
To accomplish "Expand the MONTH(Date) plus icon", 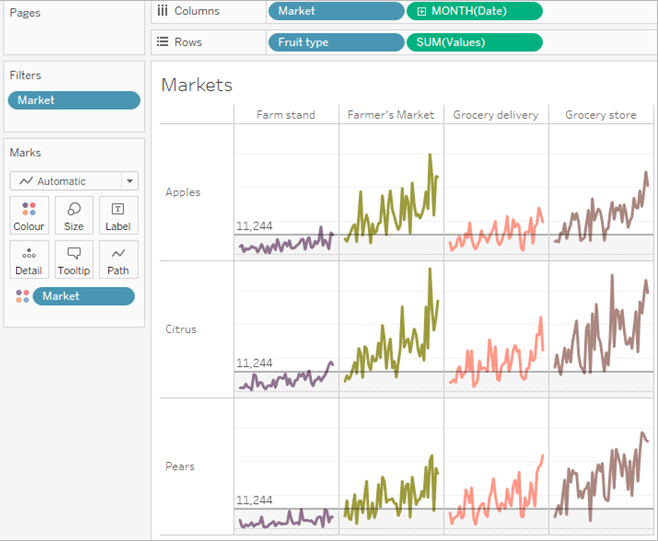I will click(x=421, y=11).
